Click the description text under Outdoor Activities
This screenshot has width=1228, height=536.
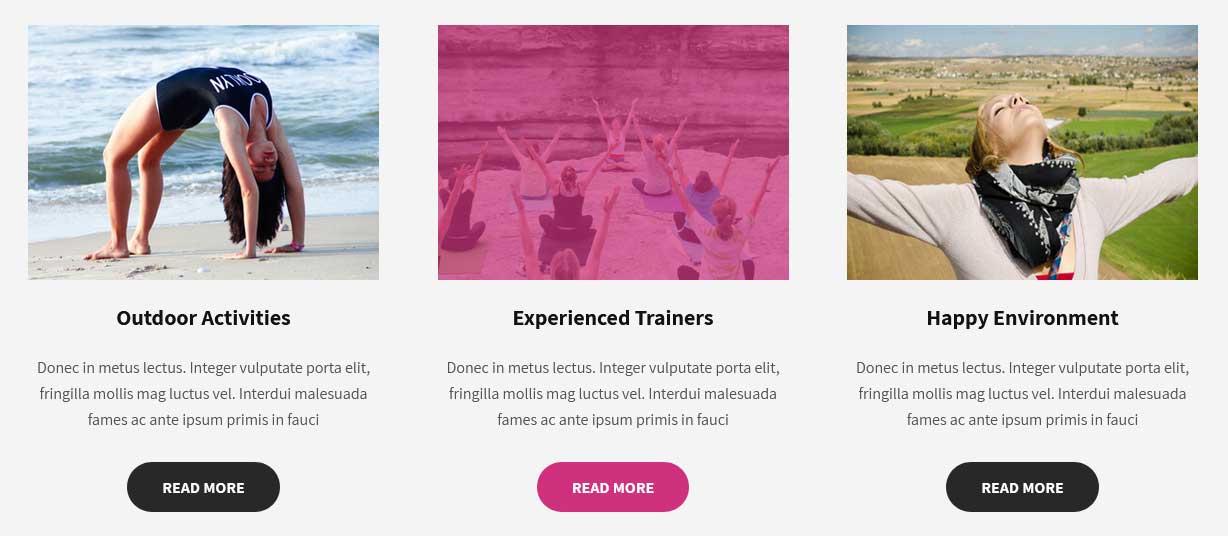point(203,394)
